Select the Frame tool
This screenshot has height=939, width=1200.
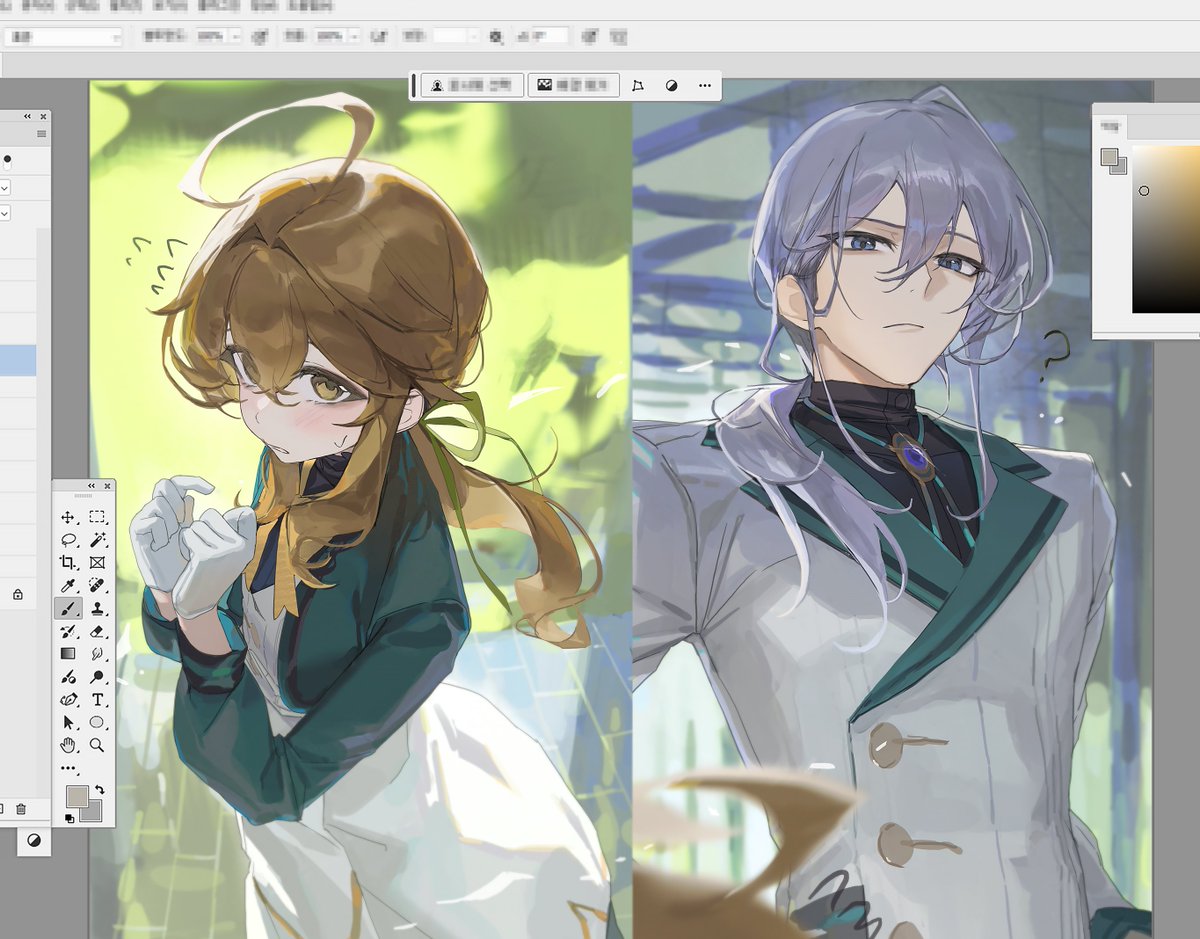point(97,563)
